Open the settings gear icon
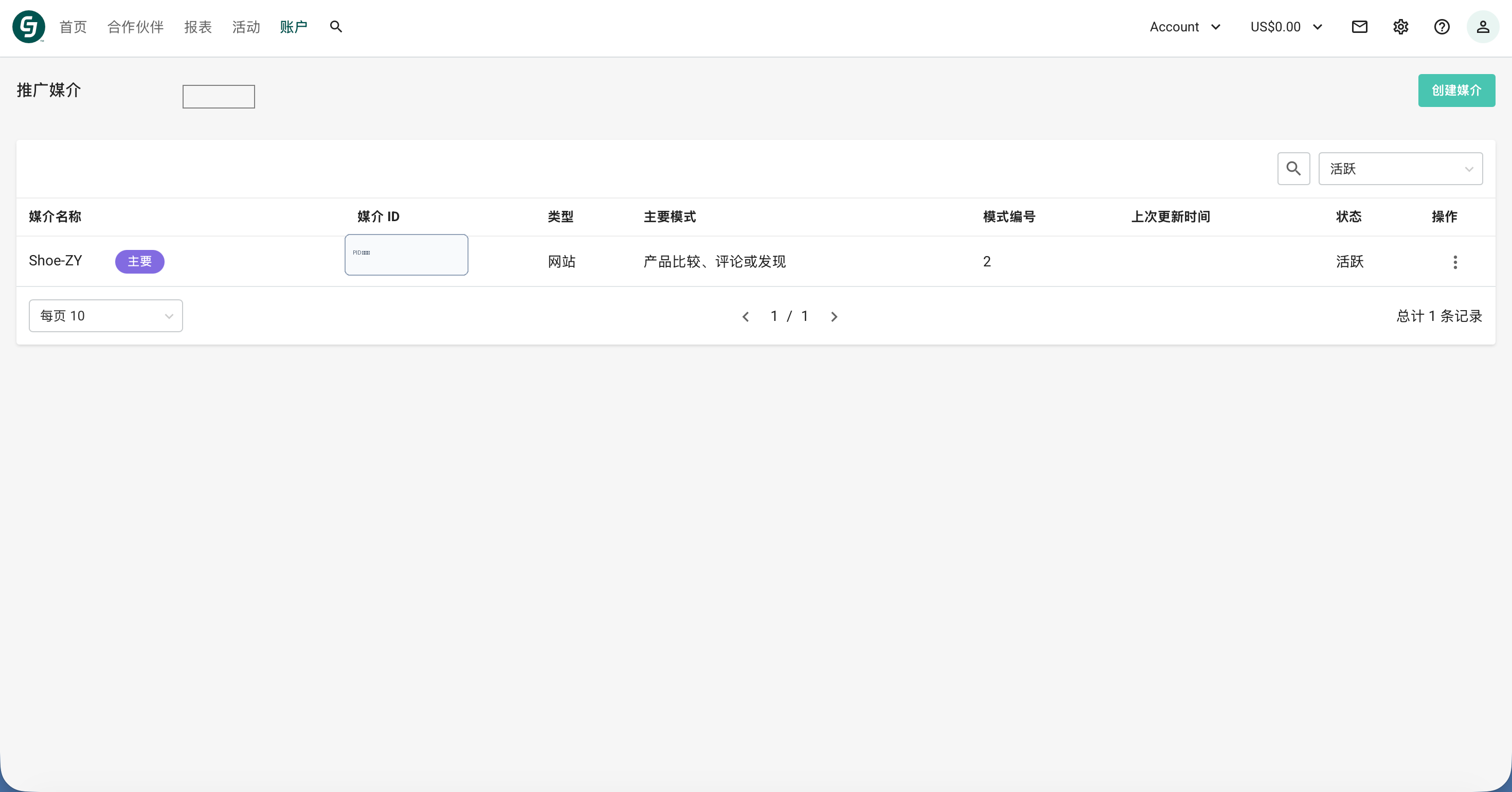The image size is (1512, 792). [x=1400, y=27]
